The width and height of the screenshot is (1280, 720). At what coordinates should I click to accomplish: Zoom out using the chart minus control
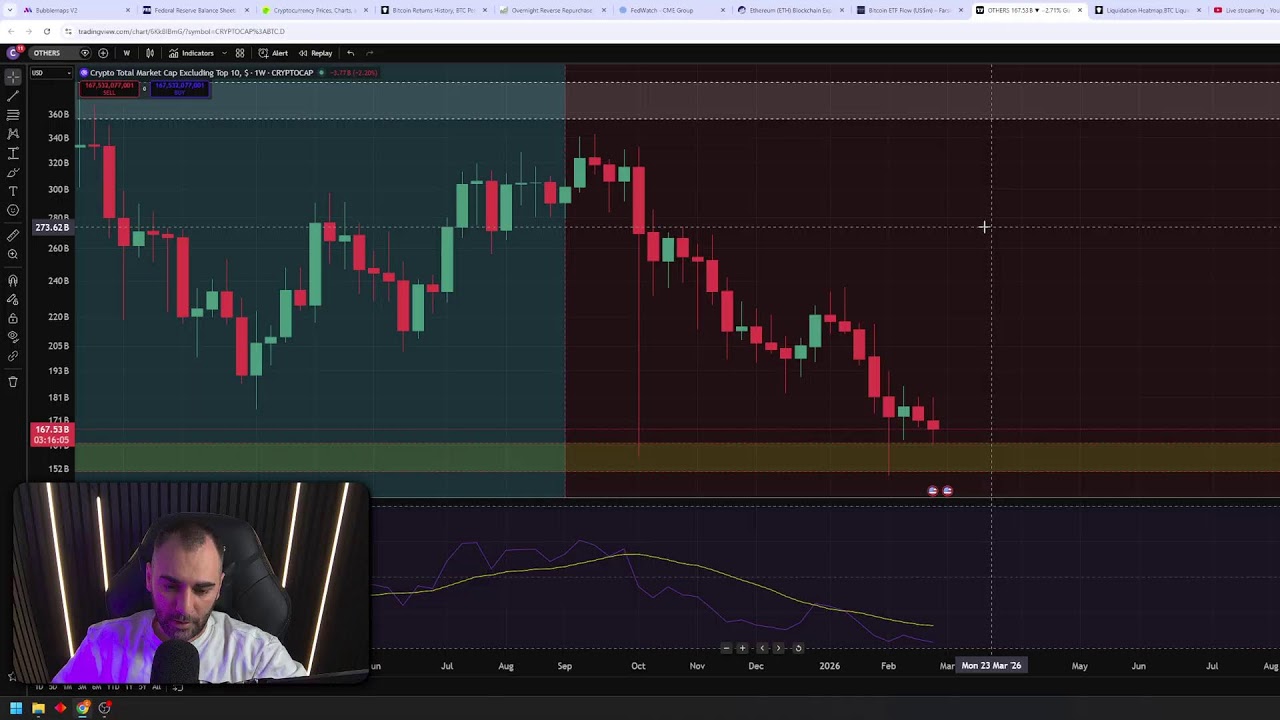click(726, 648)
